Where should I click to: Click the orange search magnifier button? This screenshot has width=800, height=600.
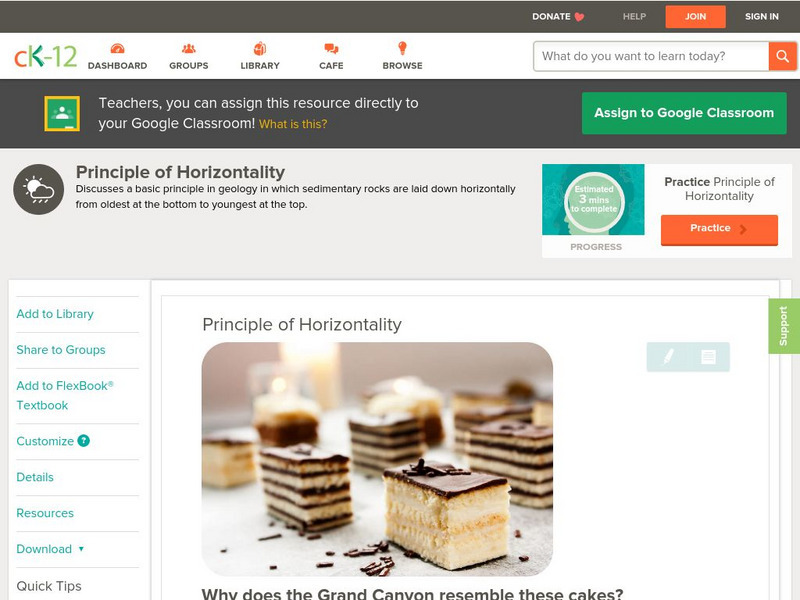[x=782, y=56]
